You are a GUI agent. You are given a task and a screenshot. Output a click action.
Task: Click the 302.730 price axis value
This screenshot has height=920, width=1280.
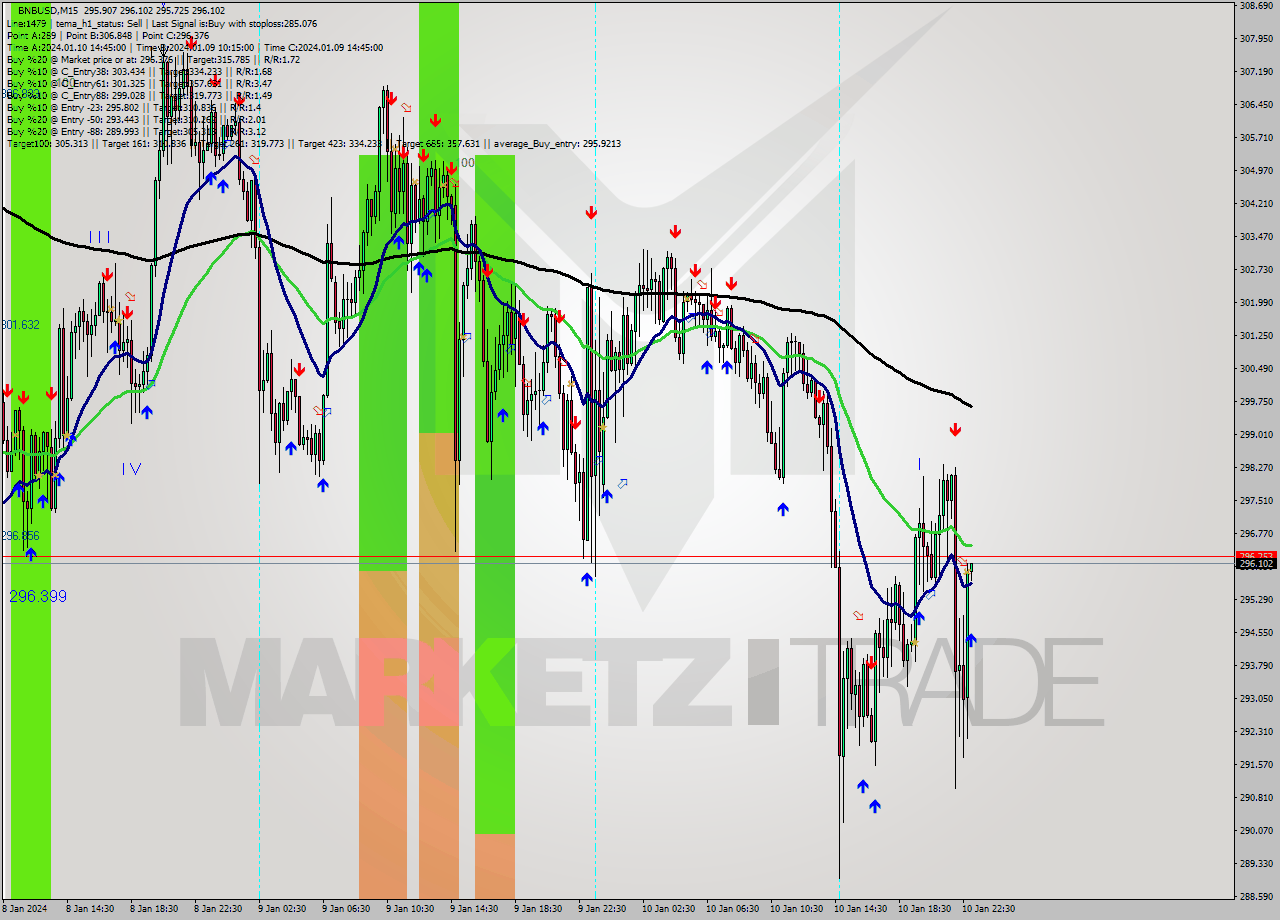click(x=1256, y=270)
